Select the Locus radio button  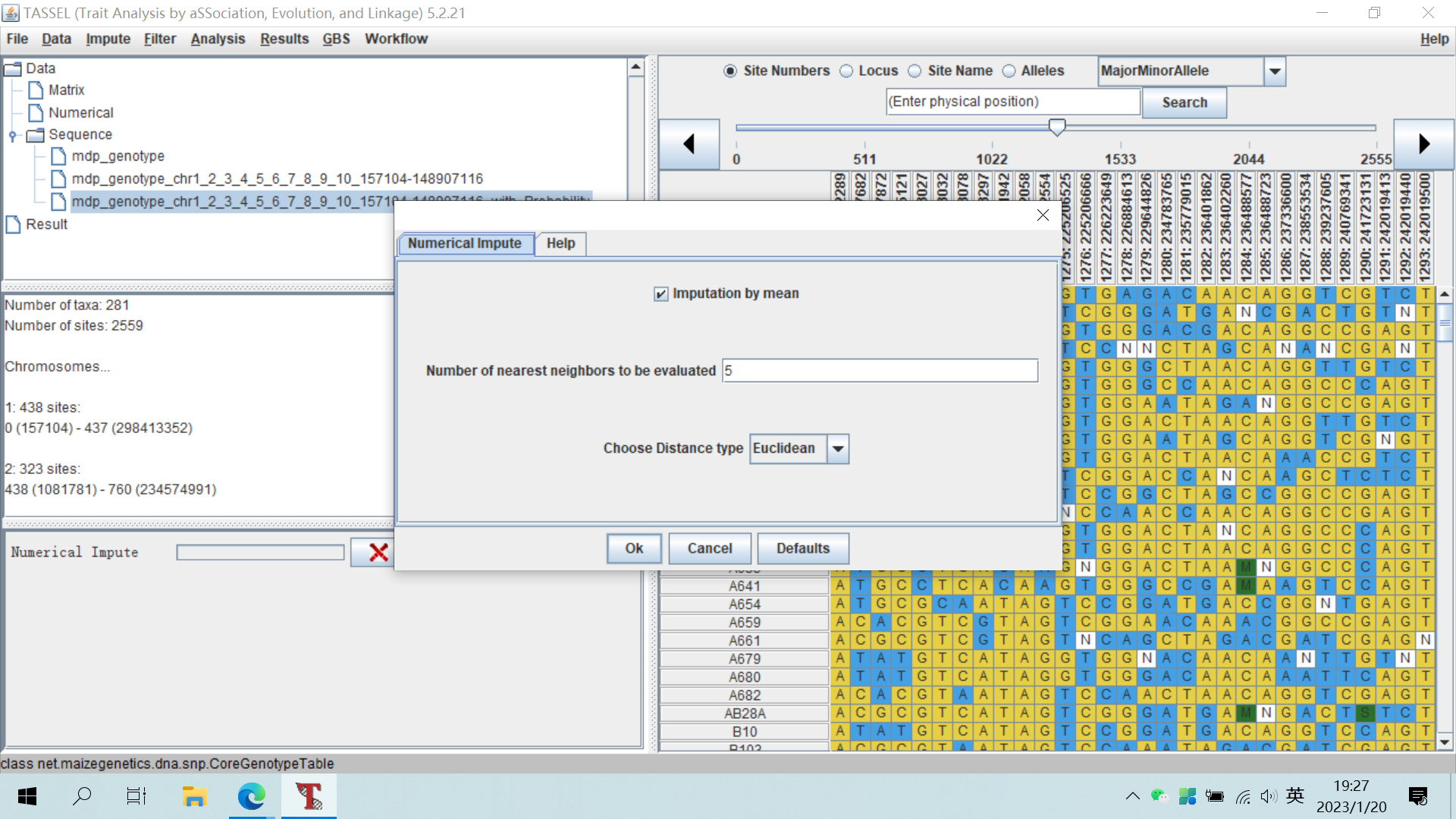point(846,71)
